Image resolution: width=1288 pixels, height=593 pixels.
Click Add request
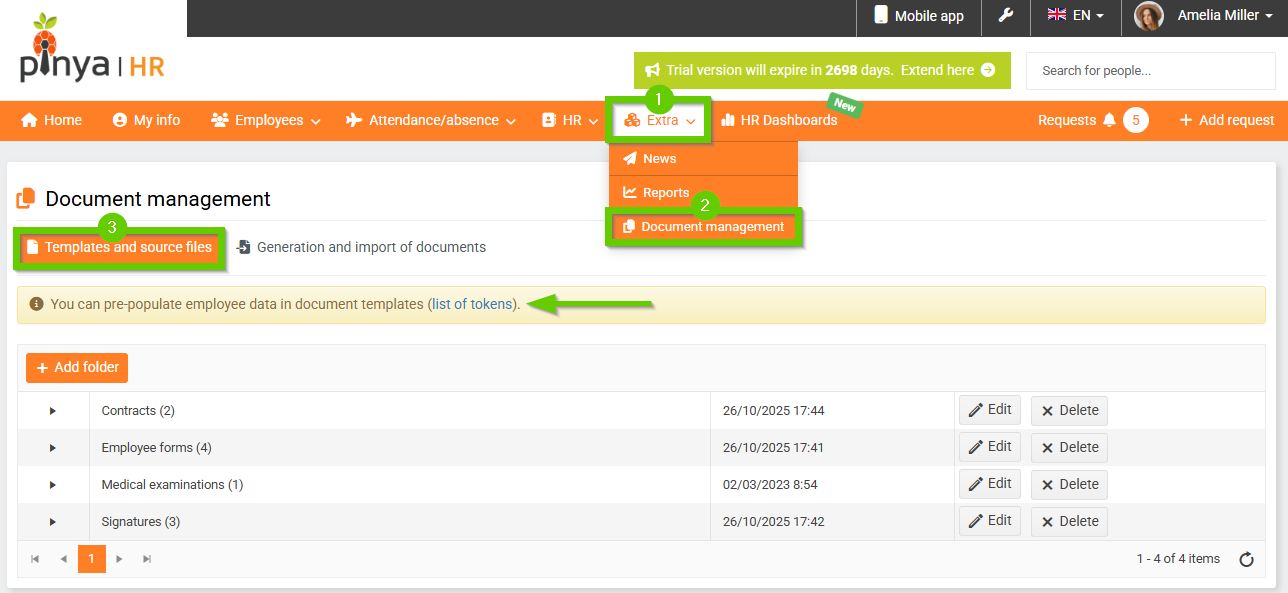[1227, 120]
